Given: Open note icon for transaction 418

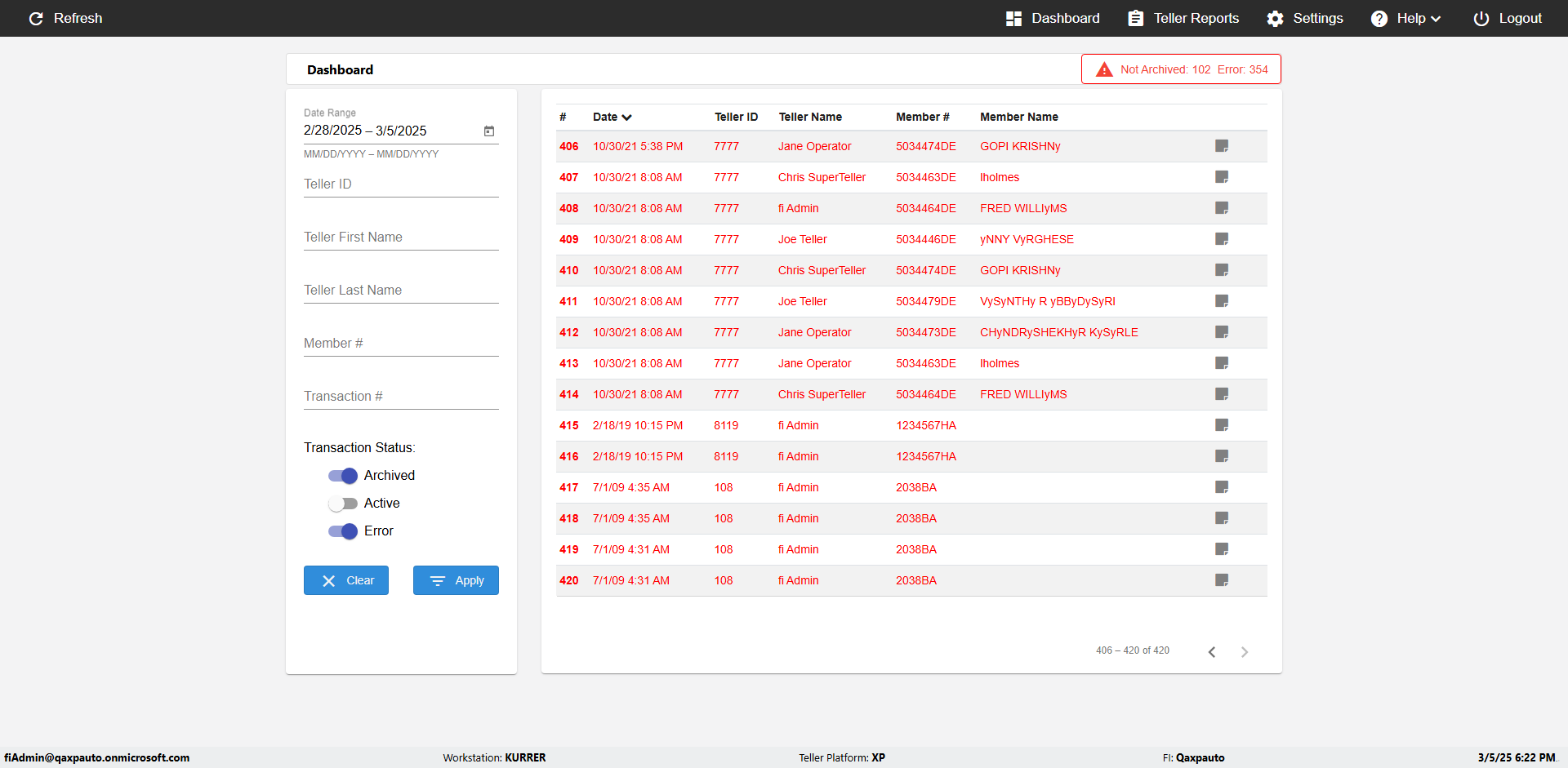Looking at the screenshot, I should [x=1222, y=518].
